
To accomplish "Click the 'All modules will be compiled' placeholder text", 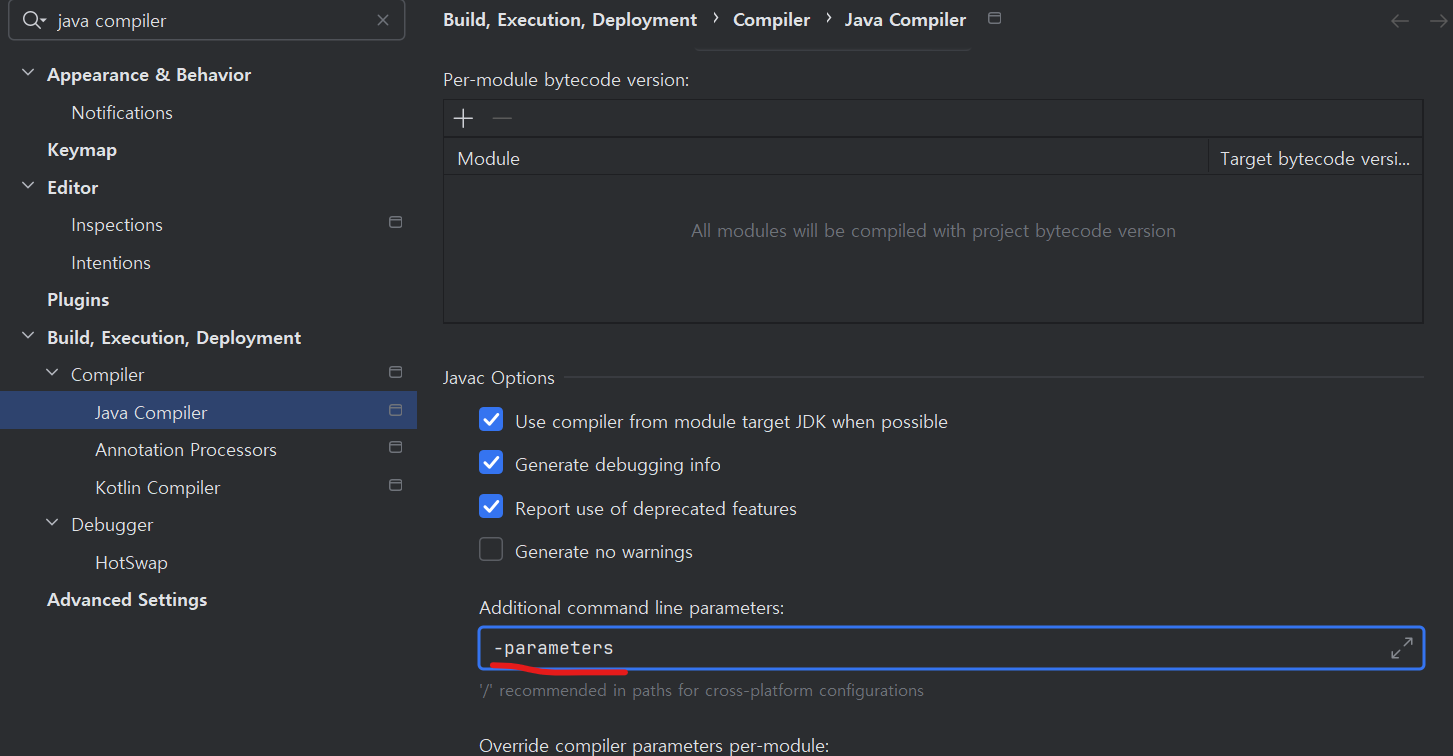I will coord(933,231).
